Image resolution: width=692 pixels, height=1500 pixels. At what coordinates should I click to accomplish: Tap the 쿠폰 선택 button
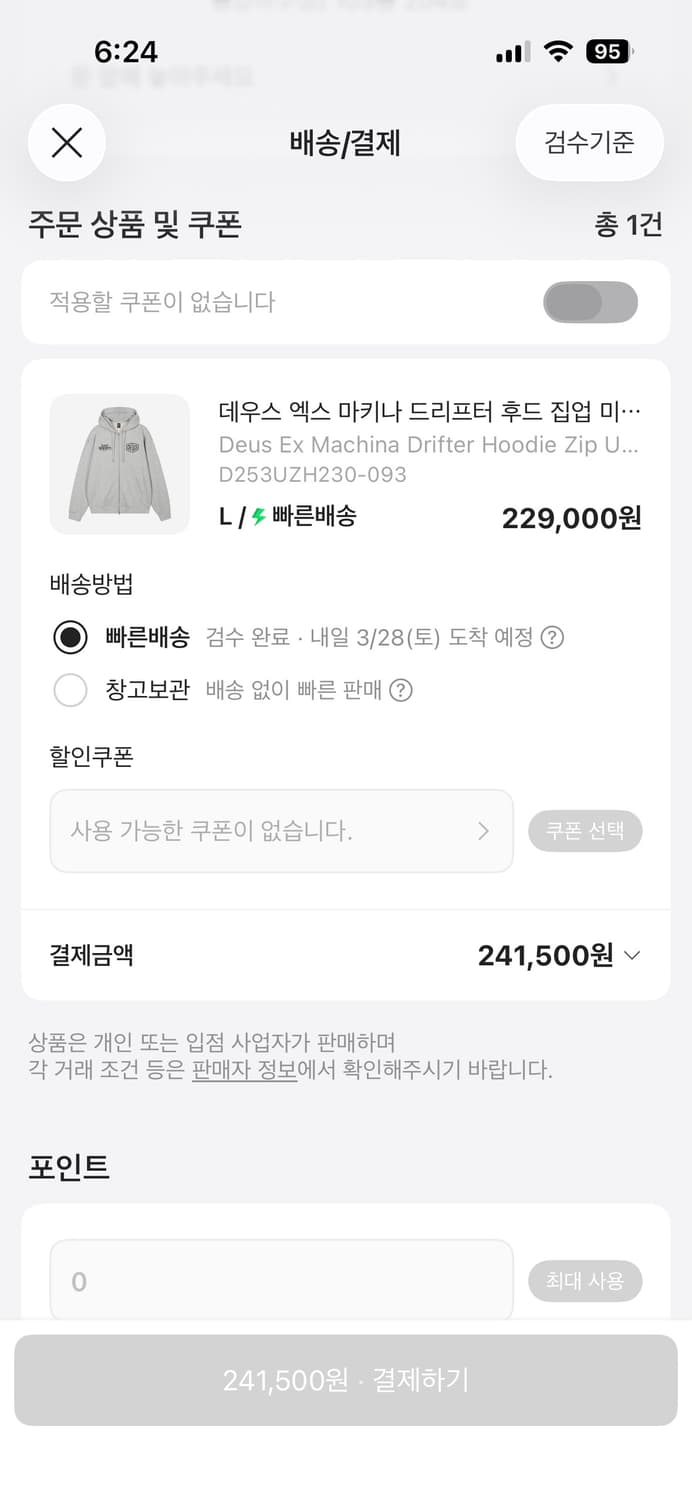click(586, 831)
